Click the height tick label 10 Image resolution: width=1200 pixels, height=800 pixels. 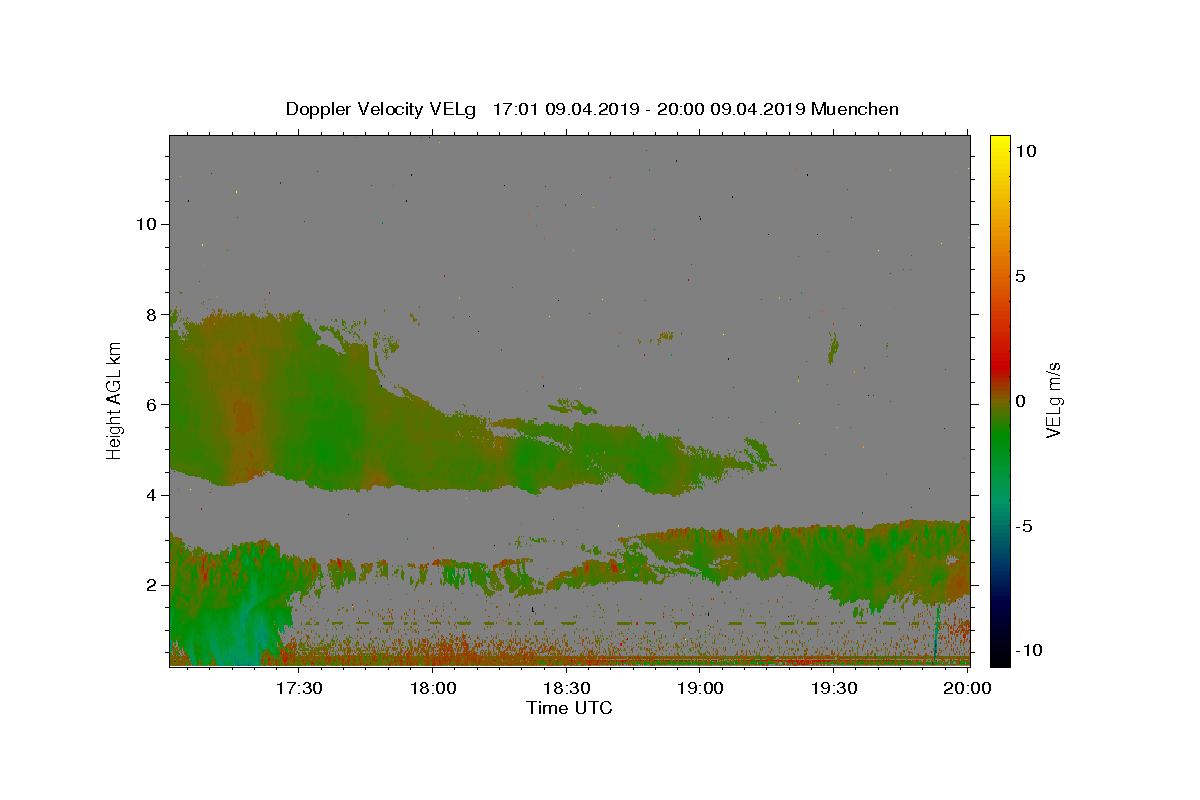point(147,223)
